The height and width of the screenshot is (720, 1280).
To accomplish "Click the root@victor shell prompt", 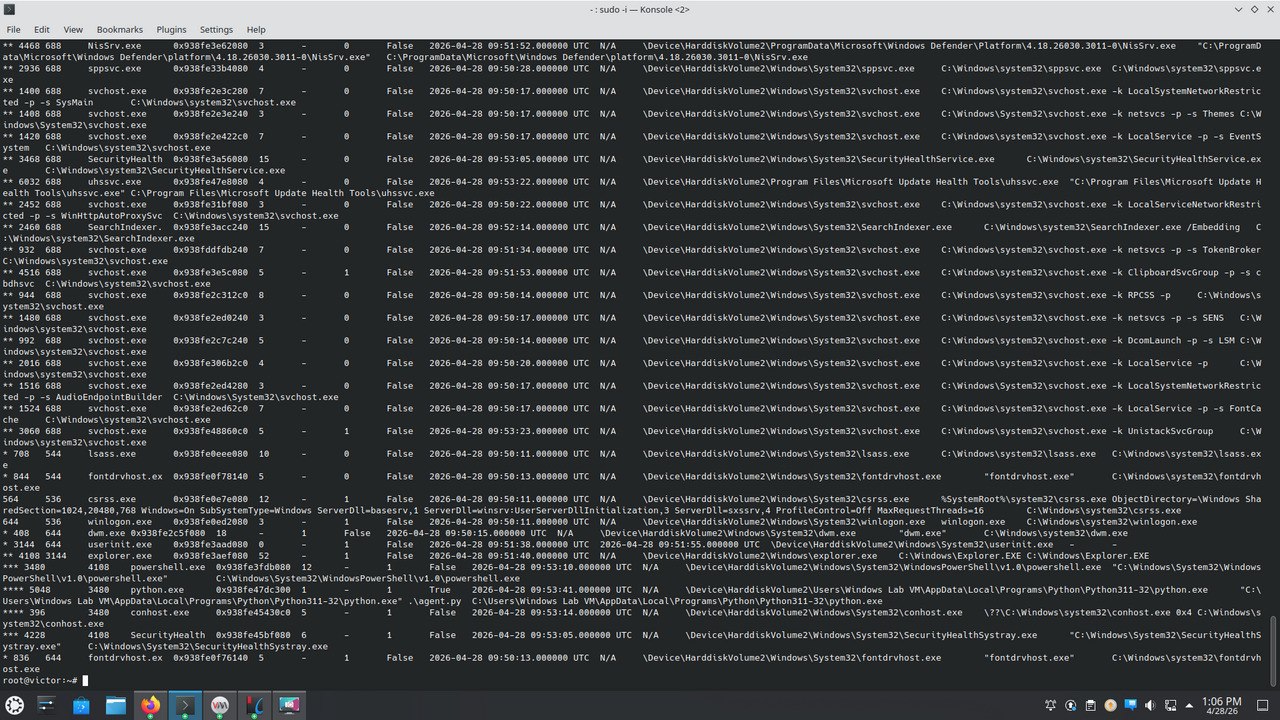I will pyautogui.click(x=39, y=680).
